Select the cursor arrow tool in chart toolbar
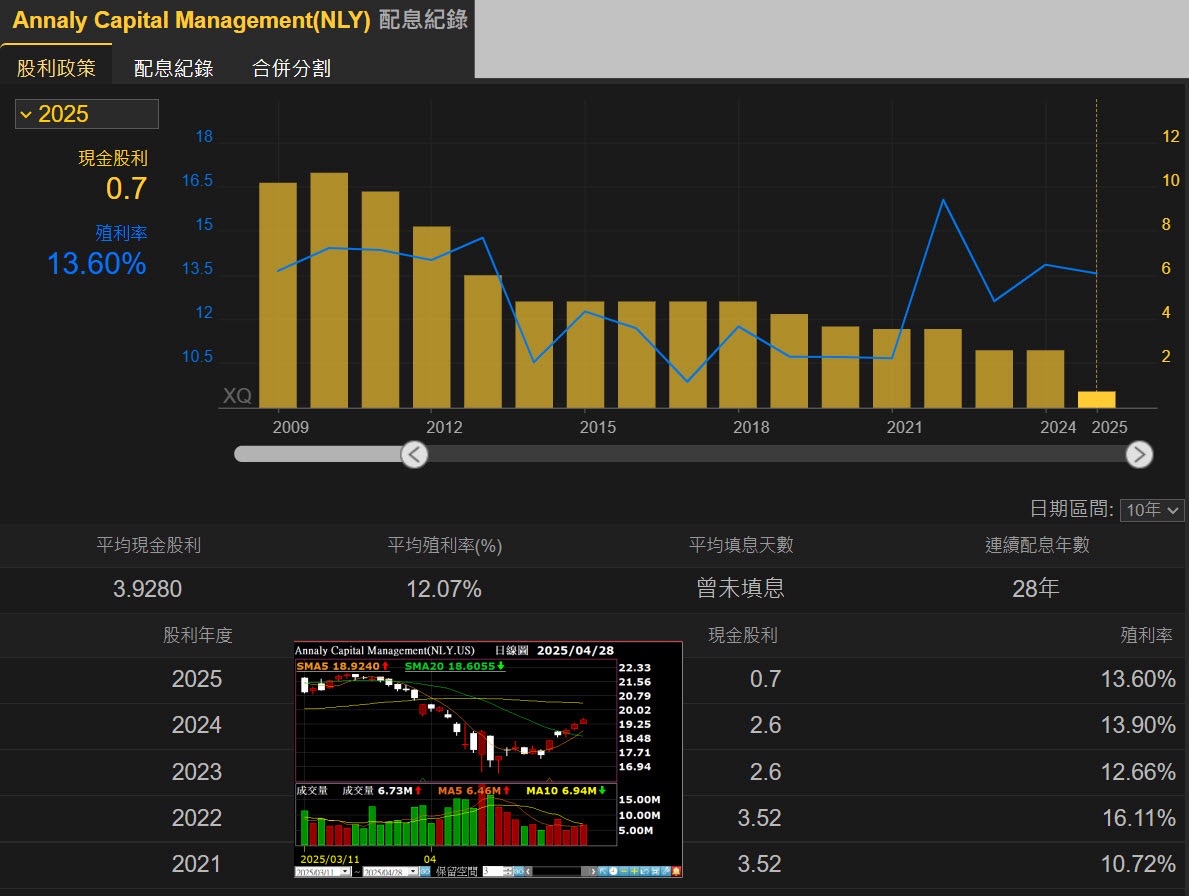The width and height of the screenshot is (1189, 896). 602,872
